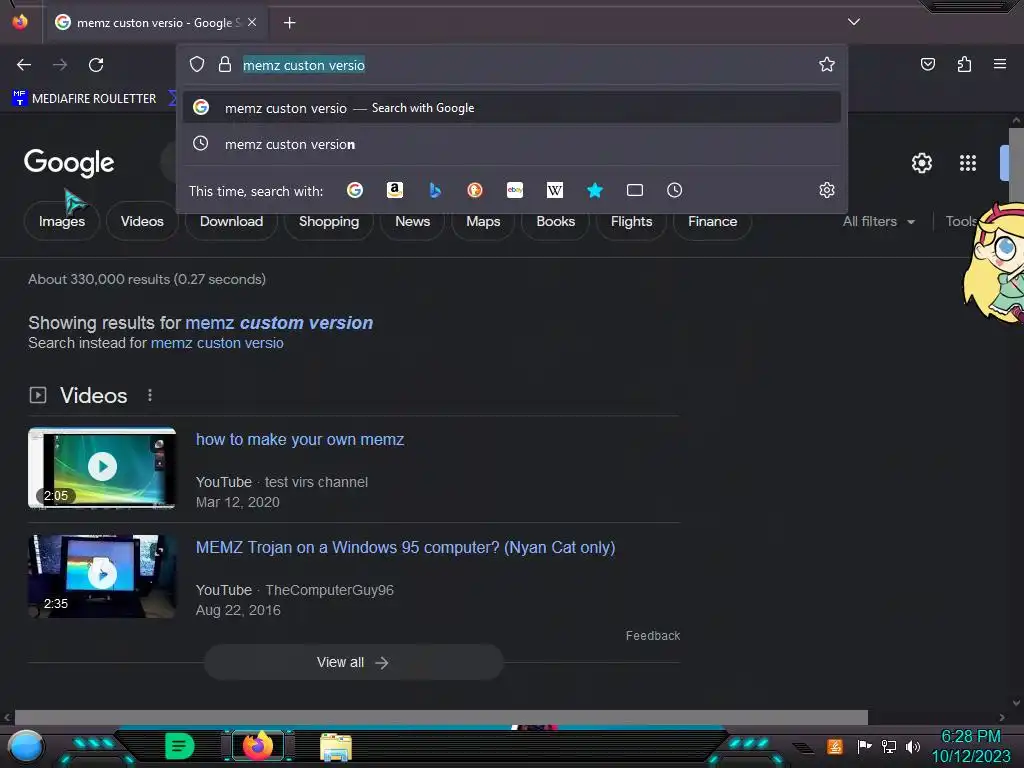Open the Start orb on the taskbar

tap(25, 746)
